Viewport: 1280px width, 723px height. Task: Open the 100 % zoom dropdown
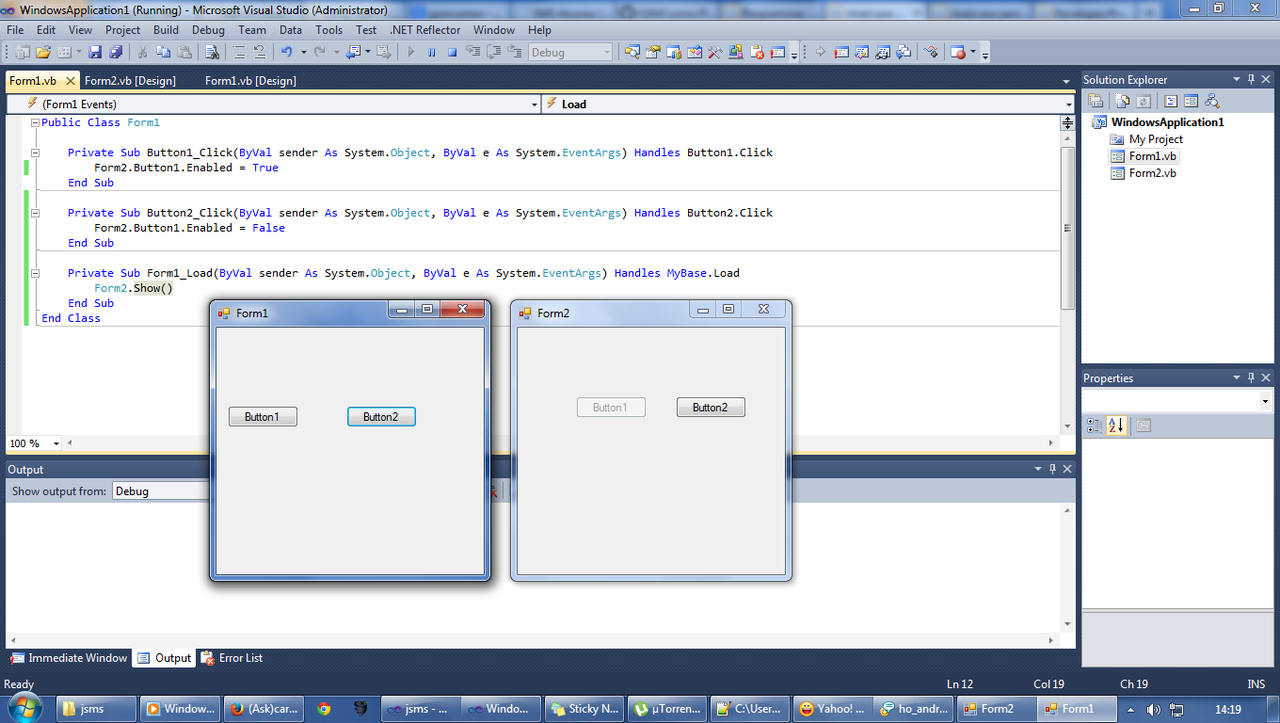point(34,443)
